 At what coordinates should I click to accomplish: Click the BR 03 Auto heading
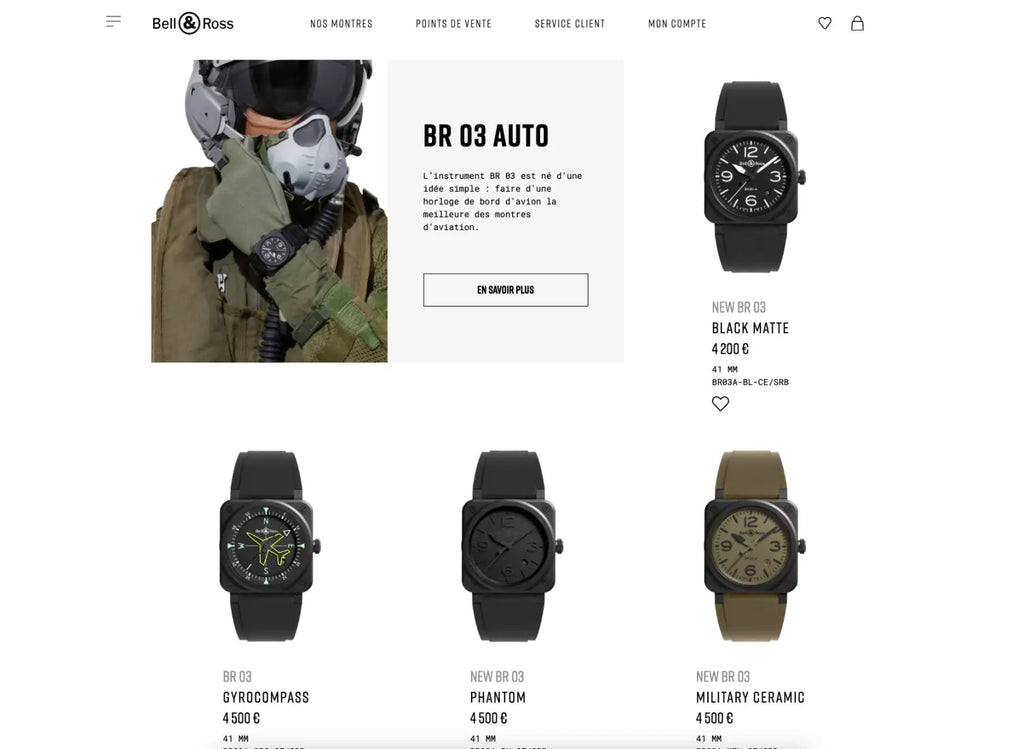point(486,136)
